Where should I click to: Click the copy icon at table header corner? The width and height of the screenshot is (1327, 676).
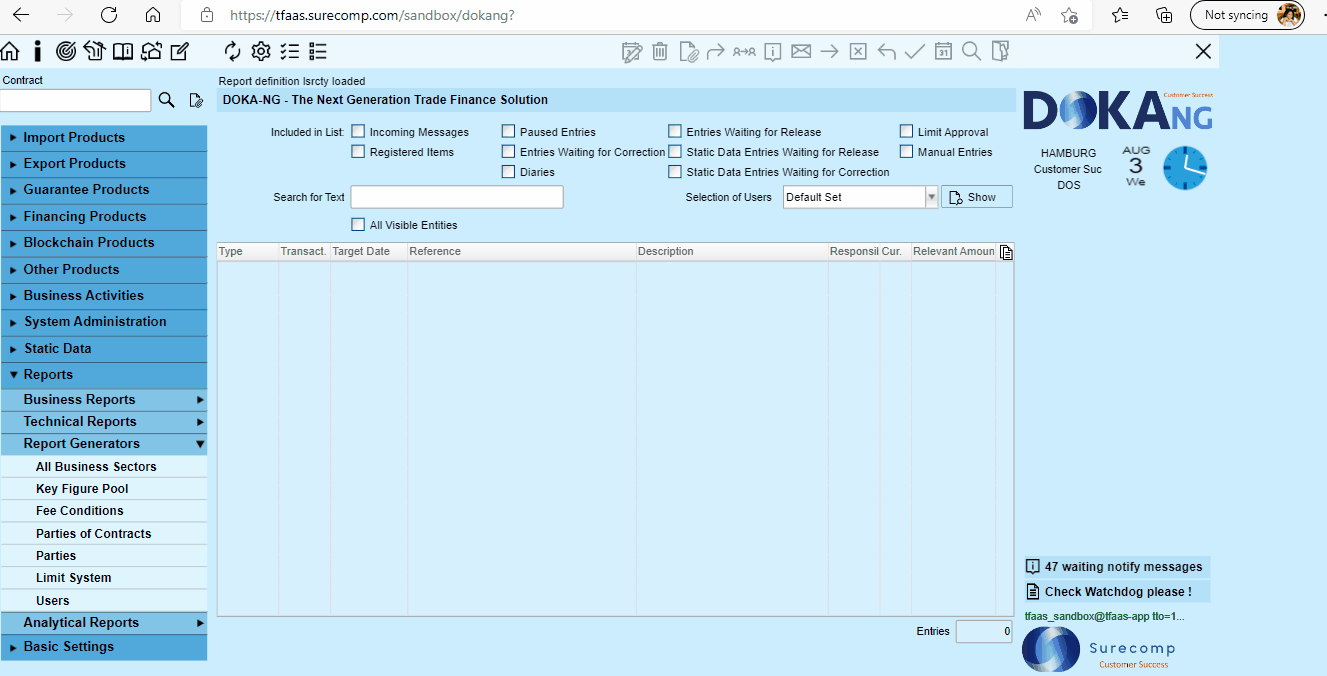(x=1006, y=252)
